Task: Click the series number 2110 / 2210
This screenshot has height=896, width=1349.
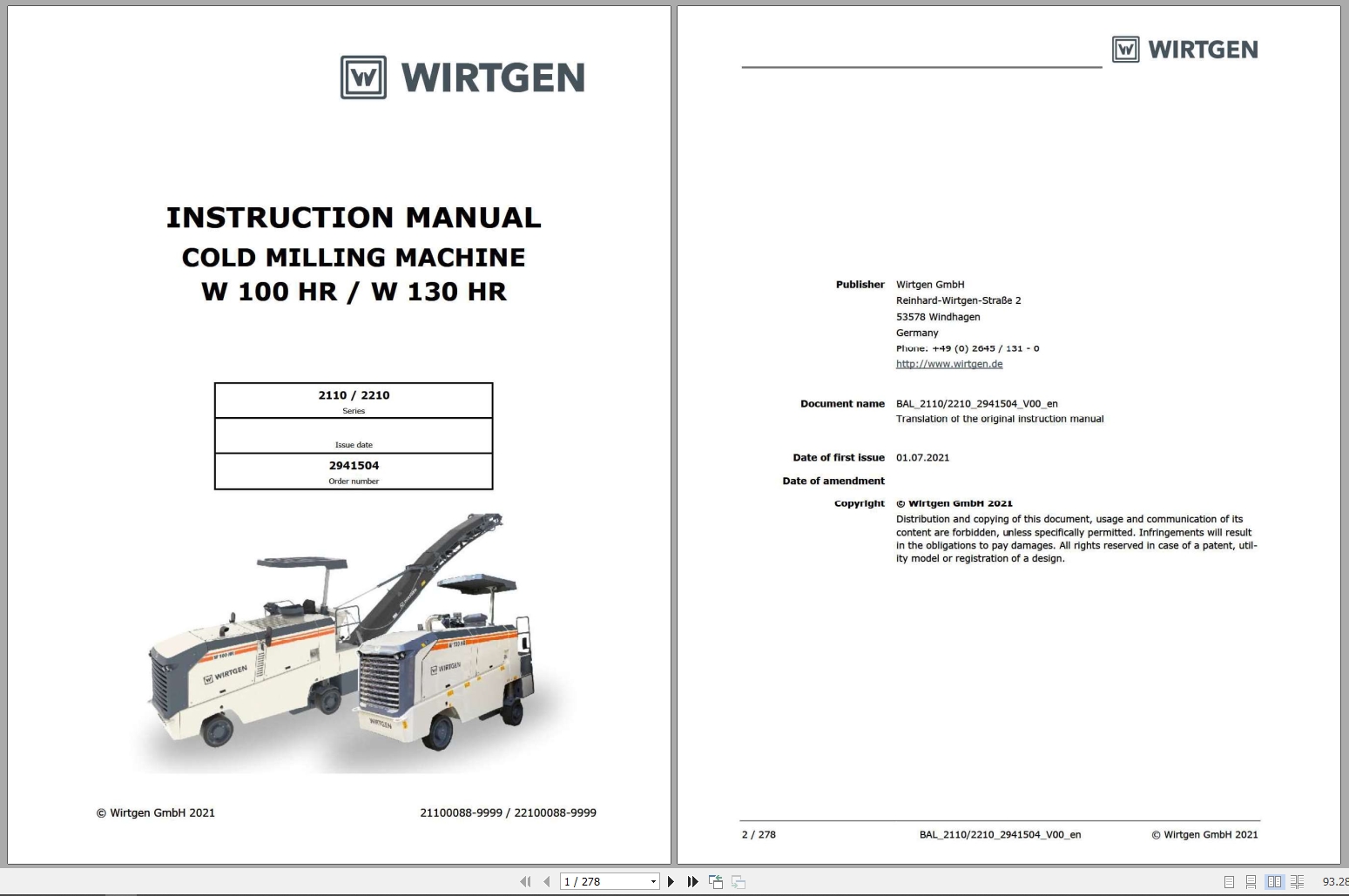Action: coord(354,395)
